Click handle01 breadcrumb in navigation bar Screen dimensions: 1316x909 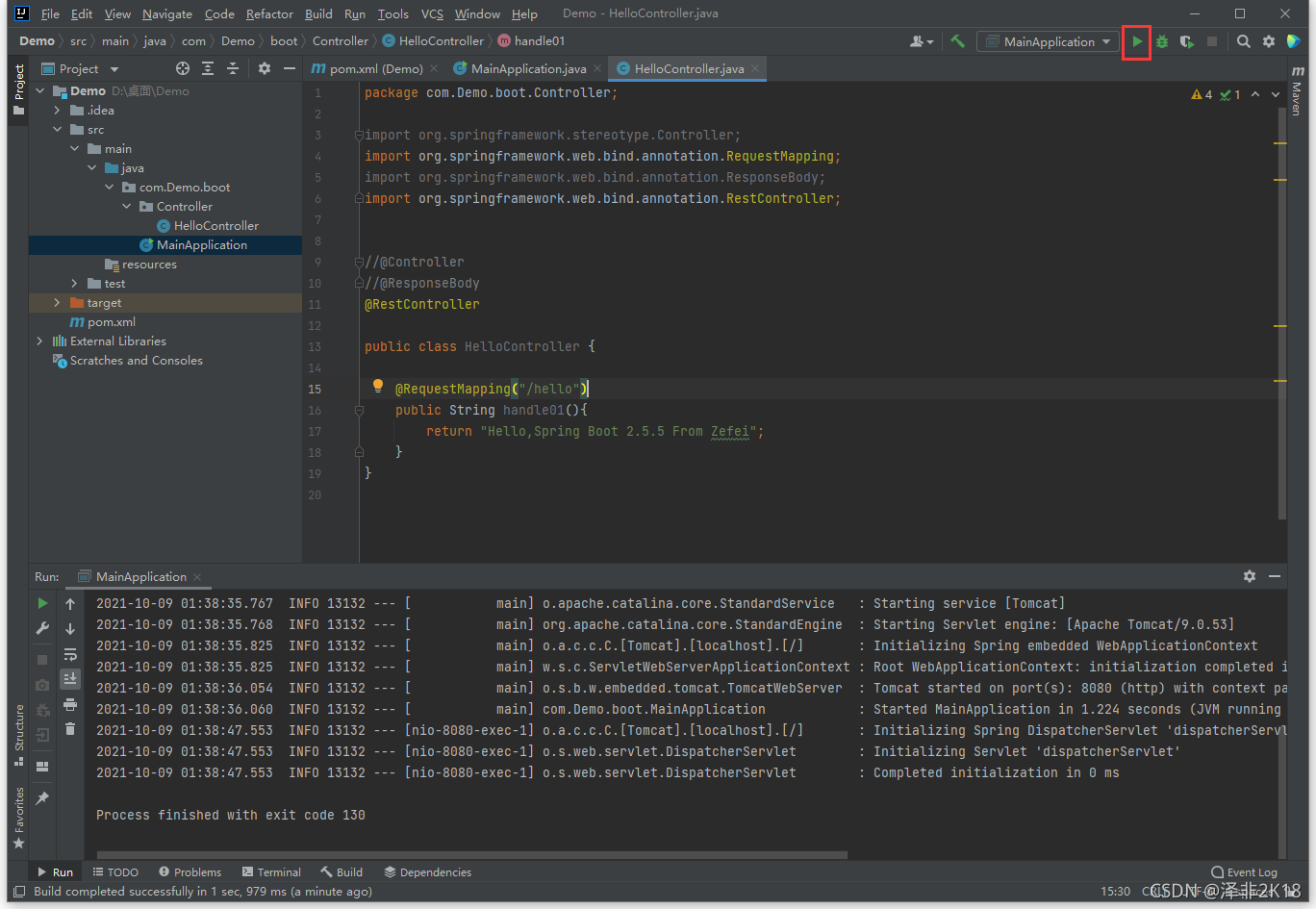coord(540,41)
